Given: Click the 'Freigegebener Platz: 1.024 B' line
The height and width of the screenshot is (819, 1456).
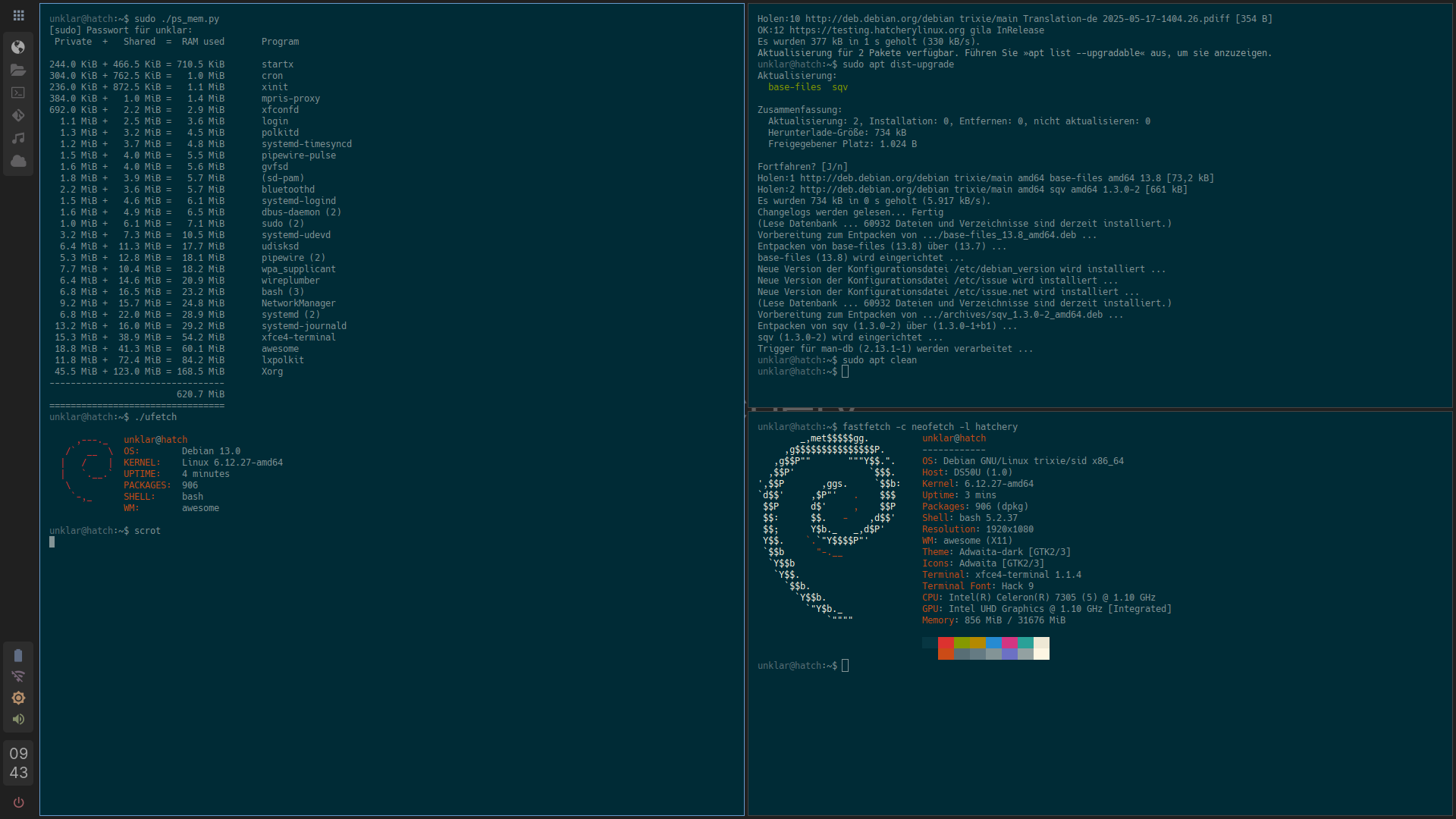Looking at the screenshot, I should point(842,144).
